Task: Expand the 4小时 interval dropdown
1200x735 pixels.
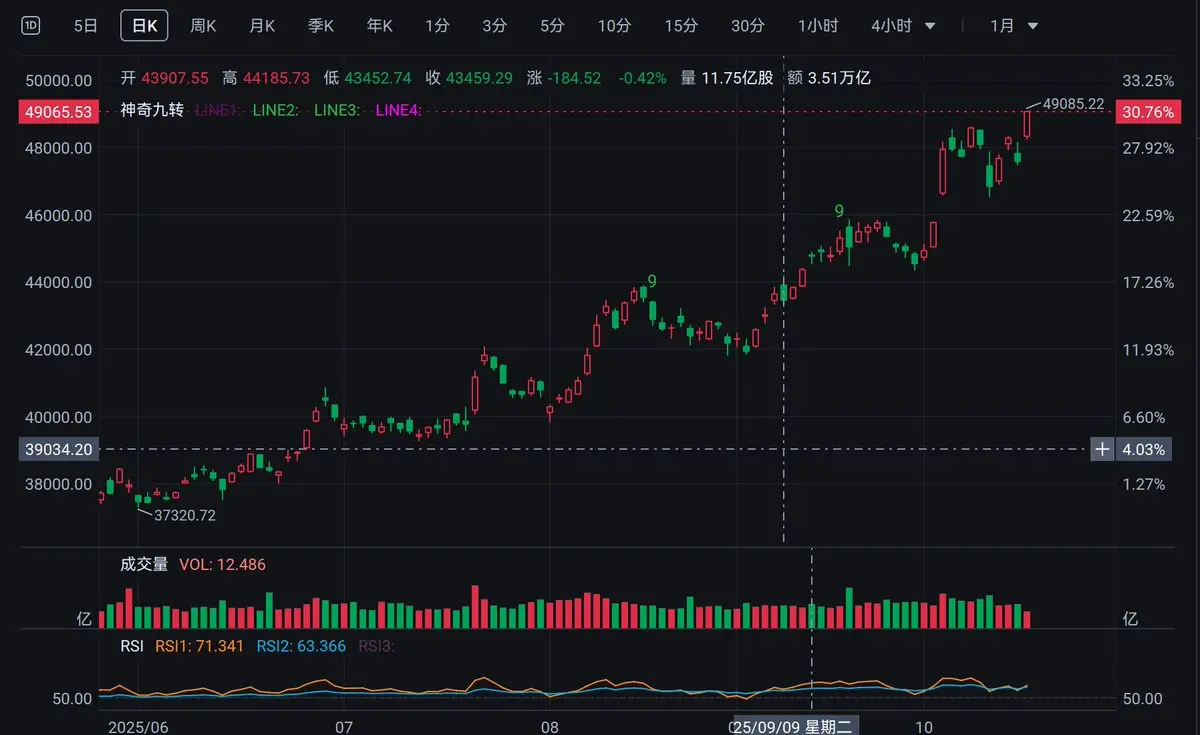Action: coord(903,26)
